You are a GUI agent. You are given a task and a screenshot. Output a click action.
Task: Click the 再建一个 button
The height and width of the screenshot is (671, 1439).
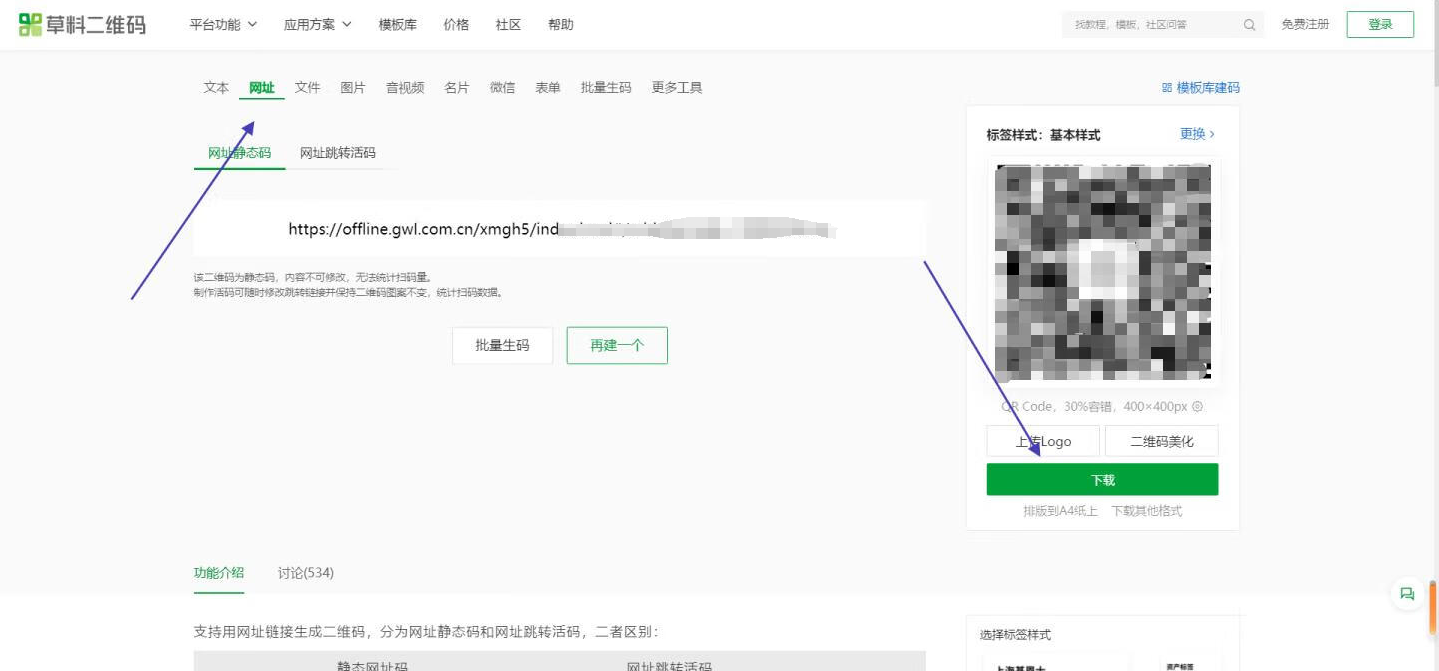617,345
